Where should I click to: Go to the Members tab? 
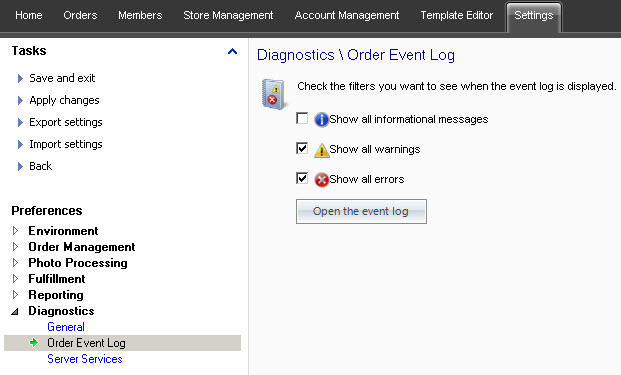click(140, 15)
